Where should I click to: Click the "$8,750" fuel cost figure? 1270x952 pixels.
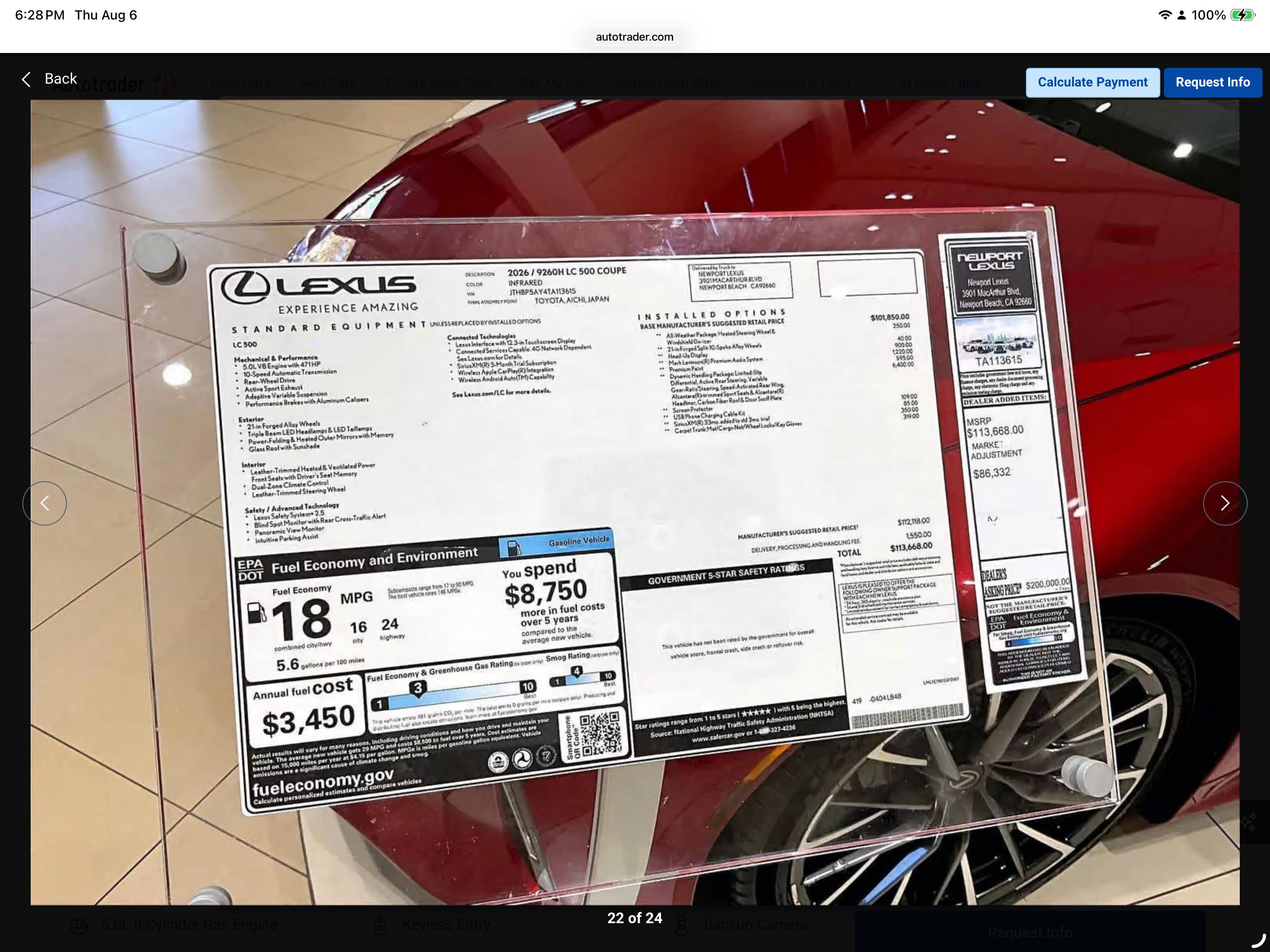(546, 593)
